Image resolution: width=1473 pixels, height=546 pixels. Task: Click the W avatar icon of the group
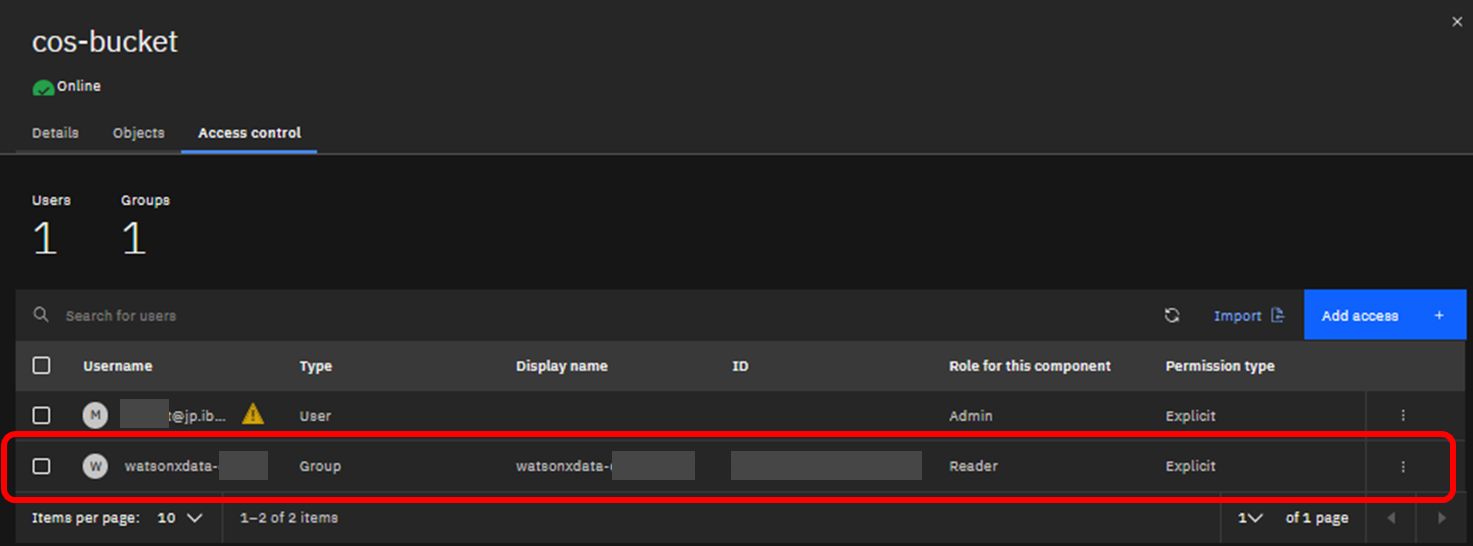(95, 466)
